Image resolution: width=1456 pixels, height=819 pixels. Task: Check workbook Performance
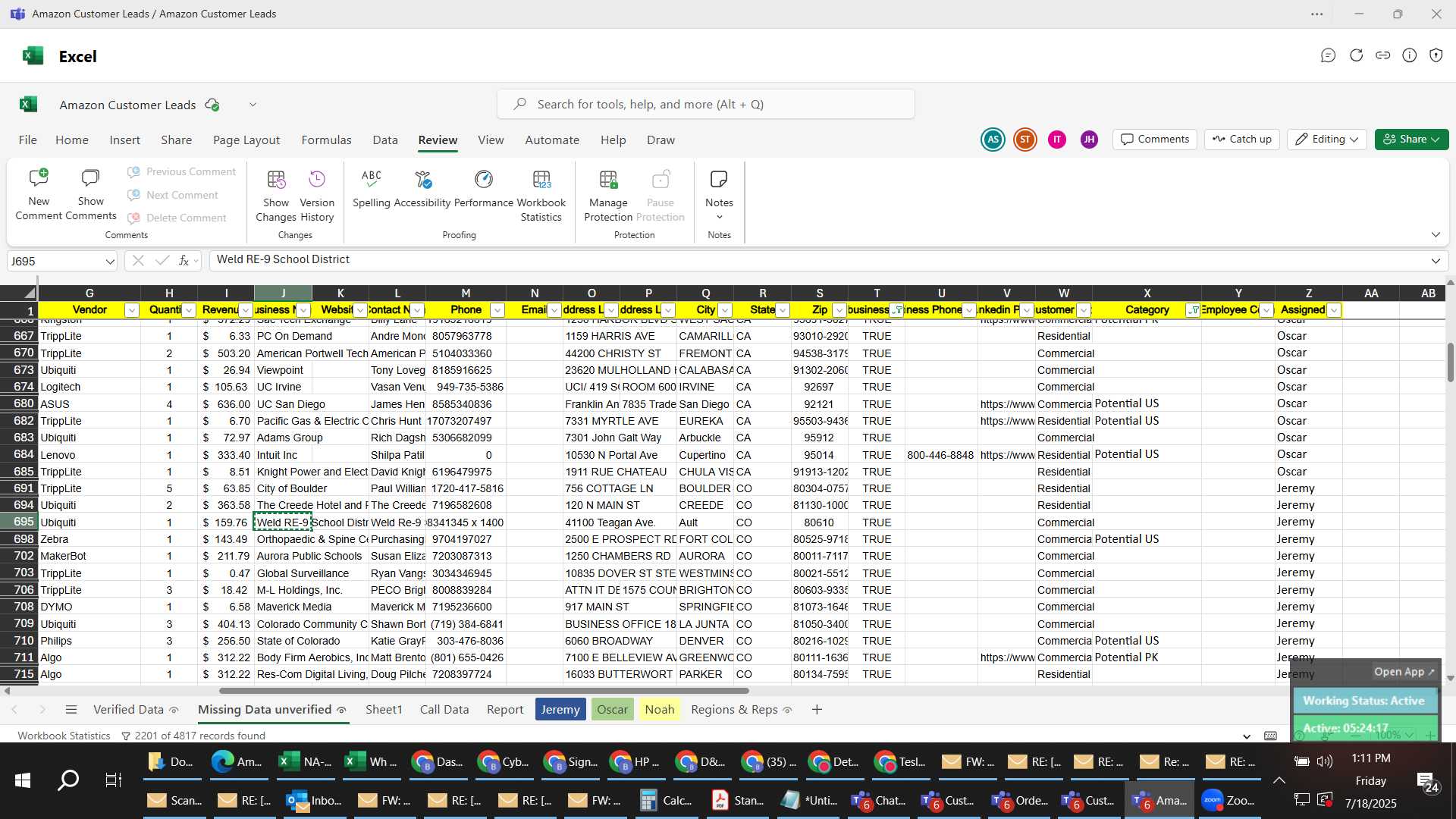pos(484,187)
